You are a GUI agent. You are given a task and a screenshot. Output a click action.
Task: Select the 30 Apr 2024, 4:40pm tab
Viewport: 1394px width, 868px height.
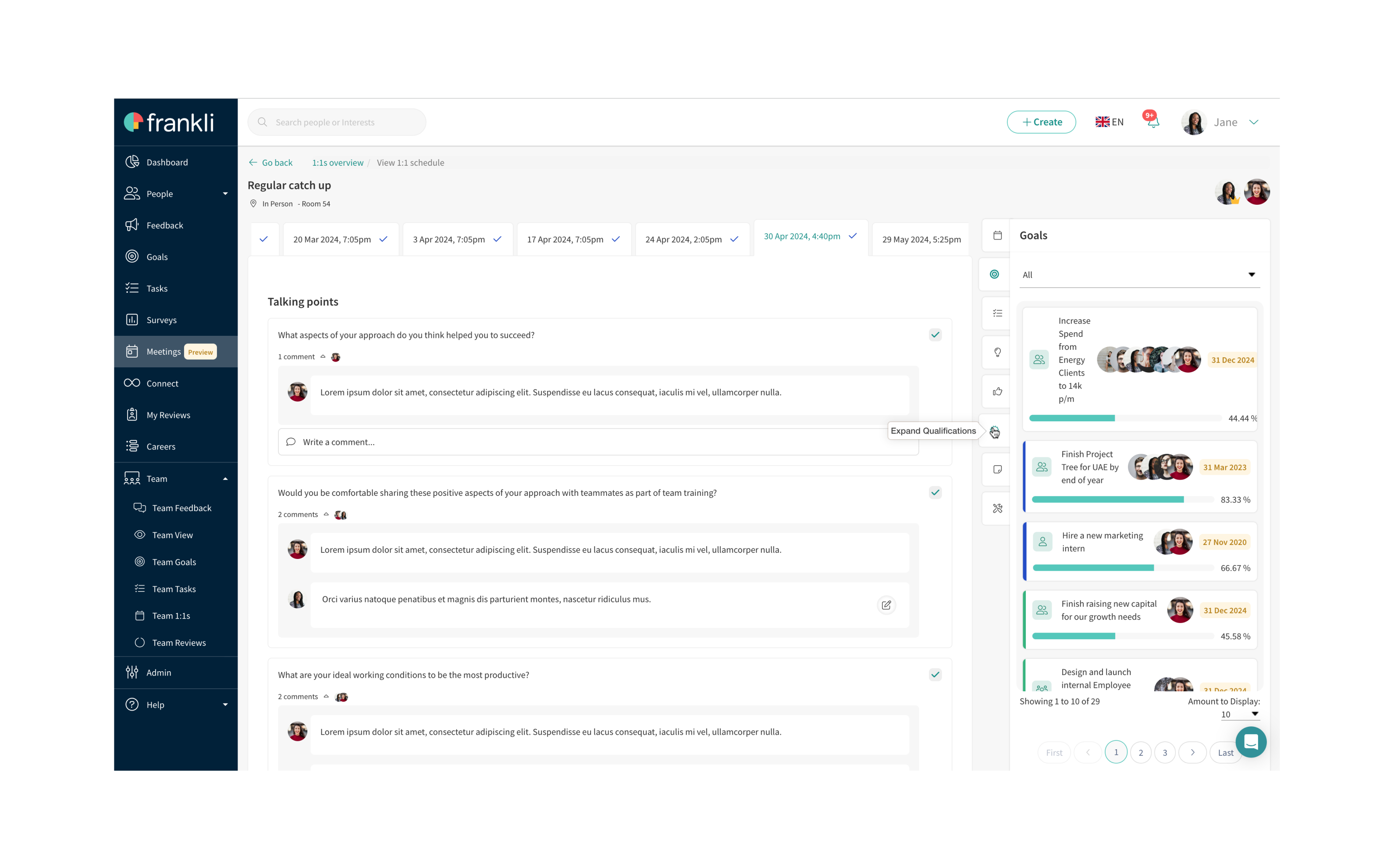pyautogui.click(x=811, y=237)
